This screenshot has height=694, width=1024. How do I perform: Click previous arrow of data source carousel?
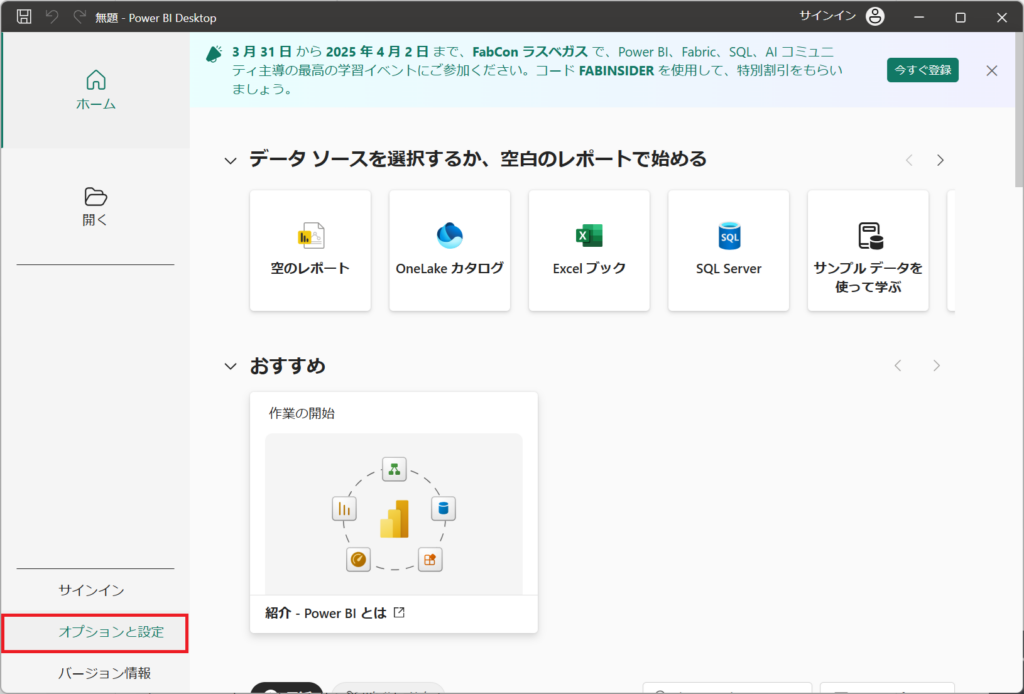click(909, 160)
